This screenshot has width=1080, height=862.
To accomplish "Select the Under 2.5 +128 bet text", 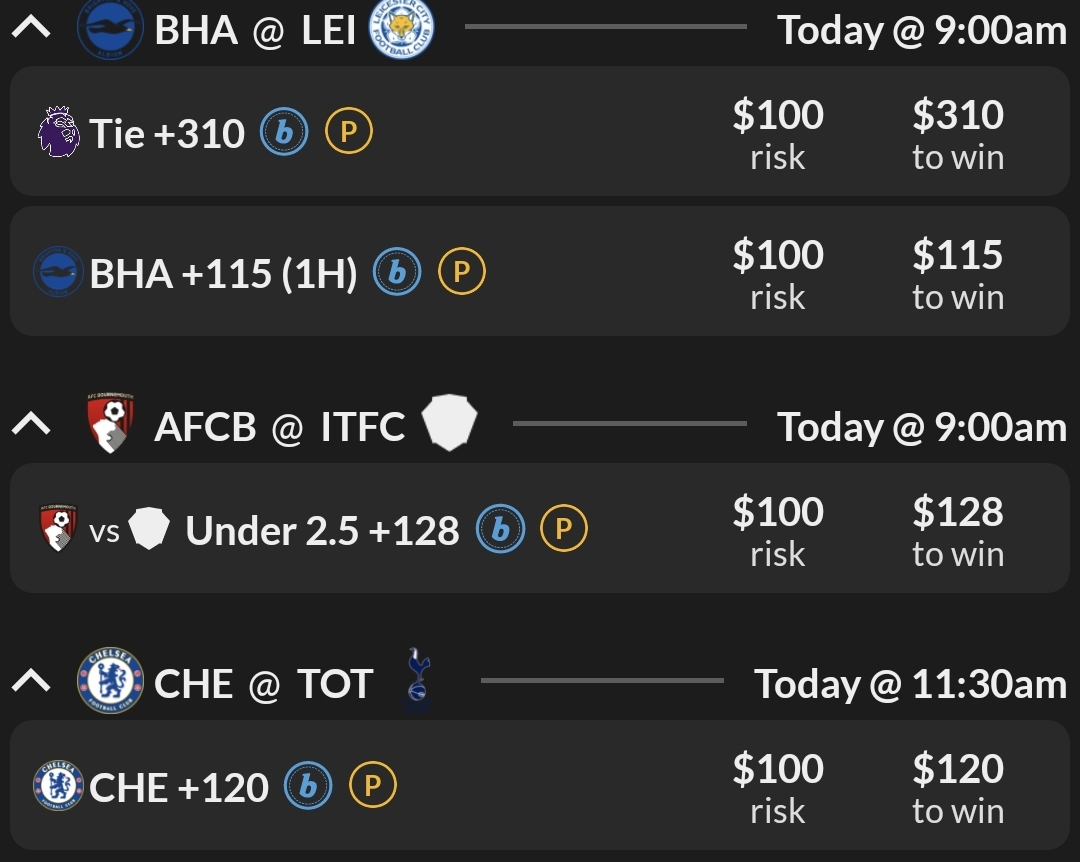I will [x=322, y=531].
